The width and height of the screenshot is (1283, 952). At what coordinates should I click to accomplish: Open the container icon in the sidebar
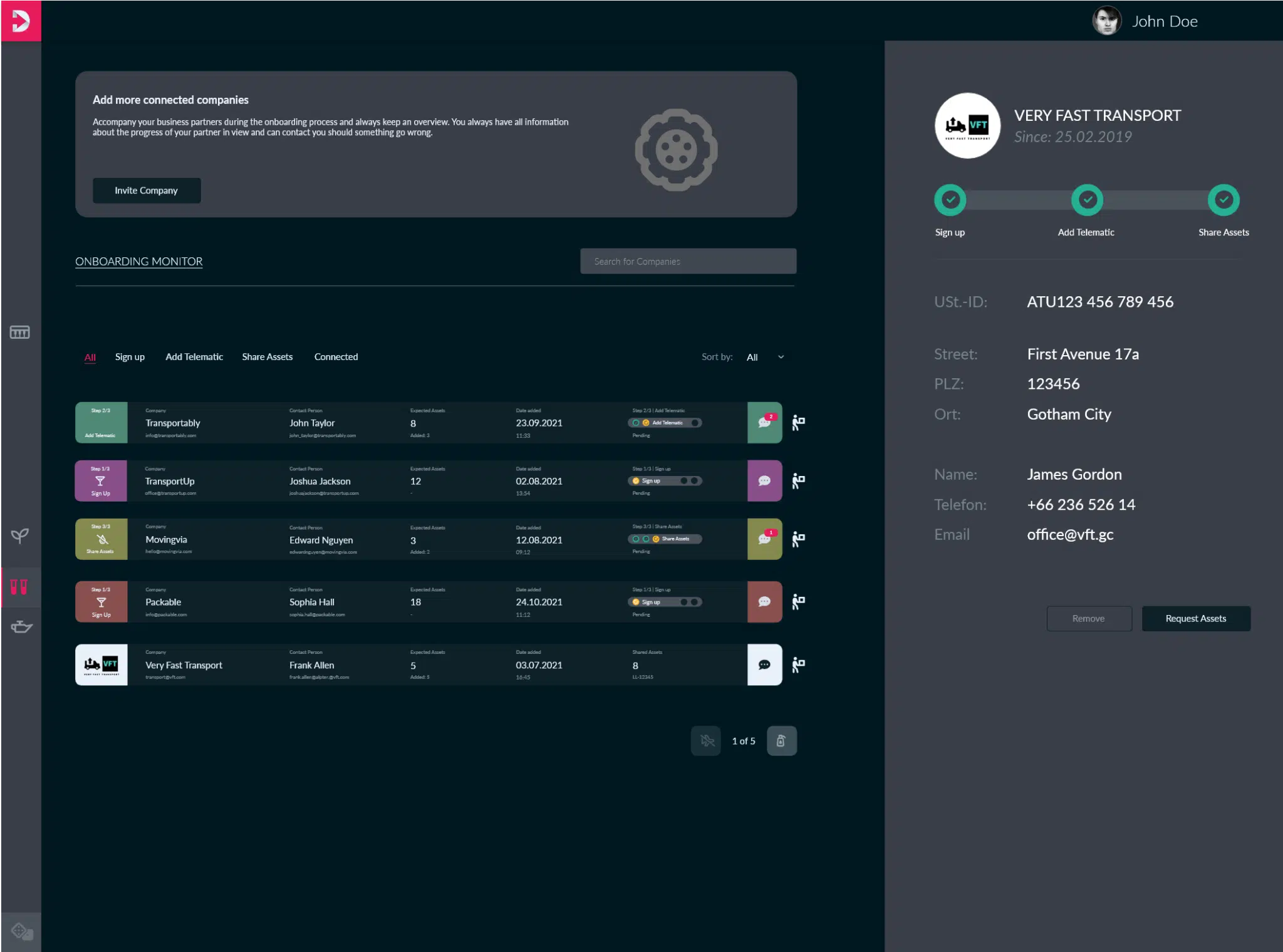point(19,332)
